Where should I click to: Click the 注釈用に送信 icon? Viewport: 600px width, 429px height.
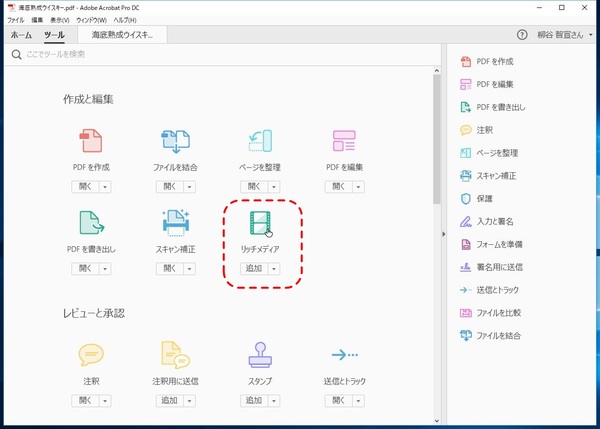(x=175, y=355)
